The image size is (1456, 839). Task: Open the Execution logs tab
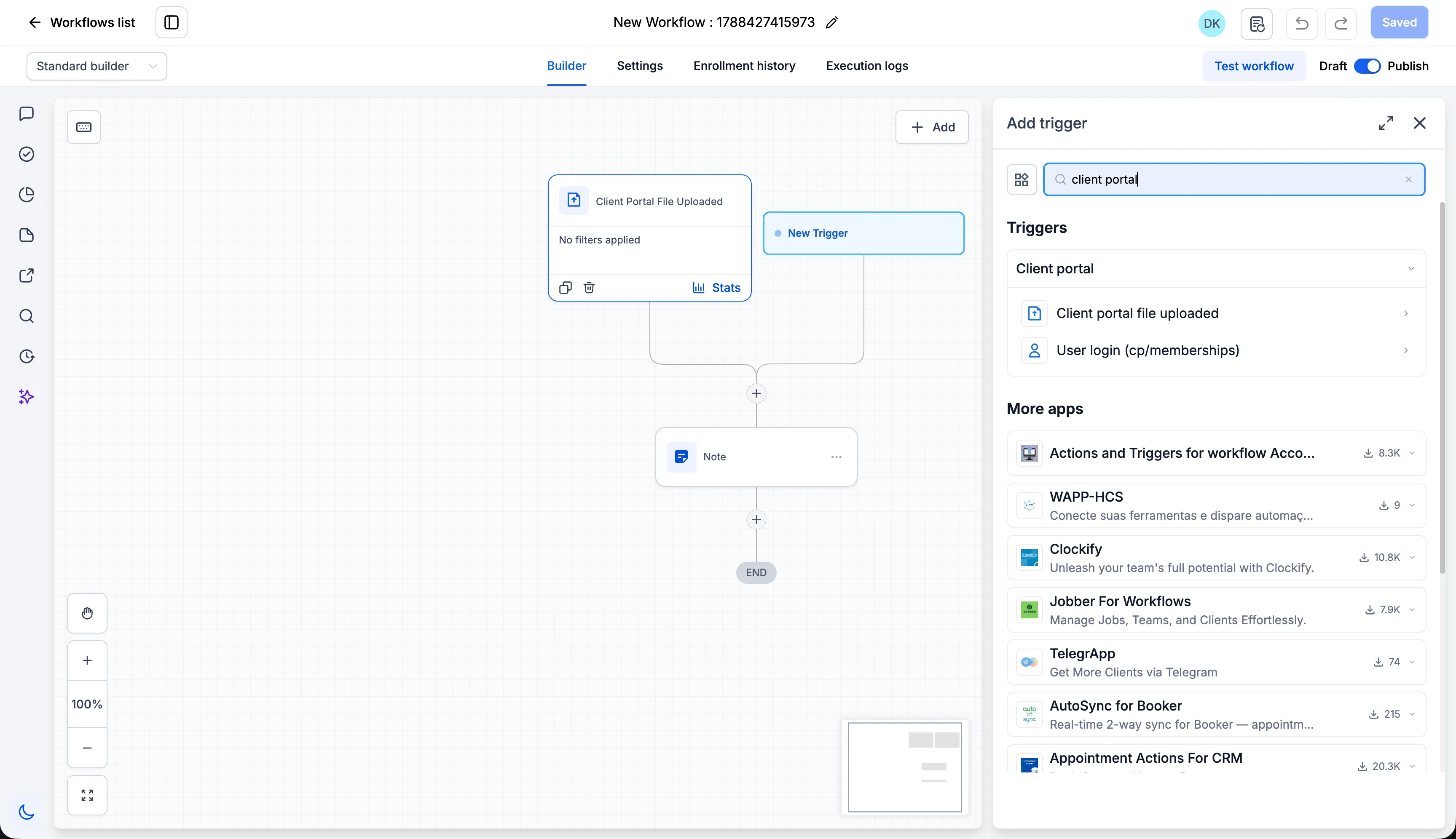(x=867, y=66)
